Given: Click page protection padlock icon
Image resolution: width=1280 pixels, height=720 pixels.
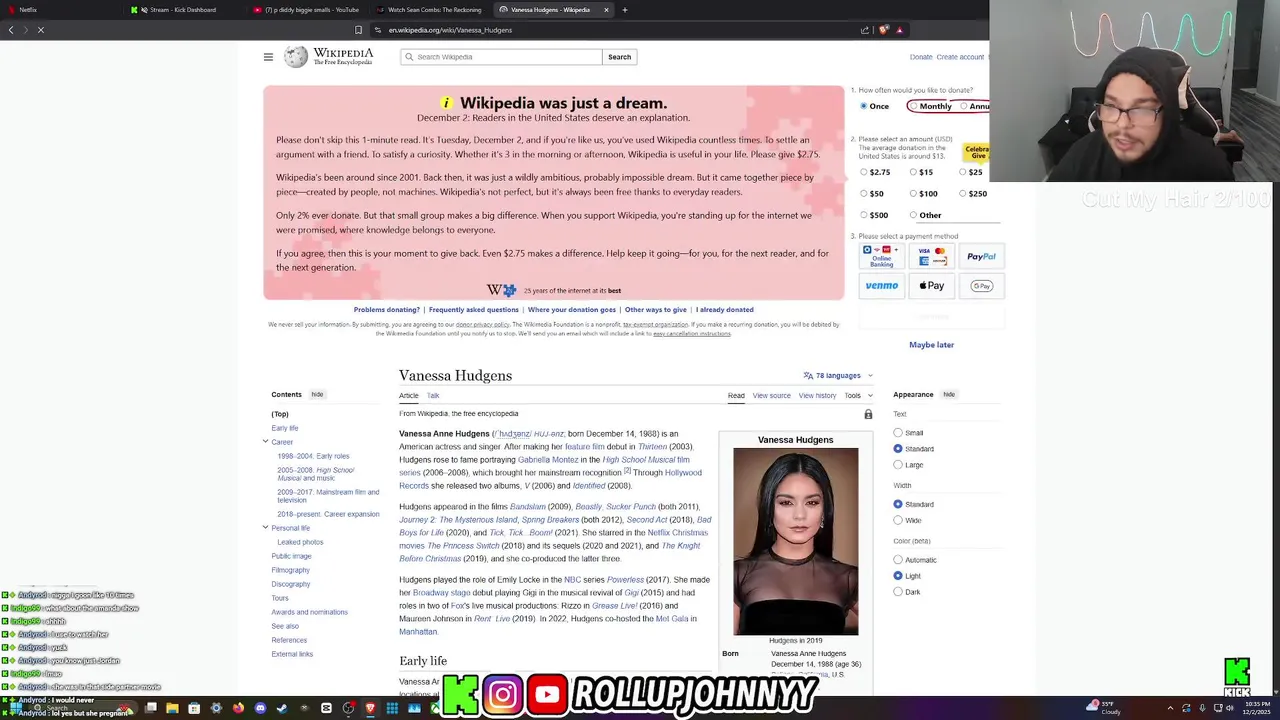Looking at the screenshot, I should click(868, 414).
